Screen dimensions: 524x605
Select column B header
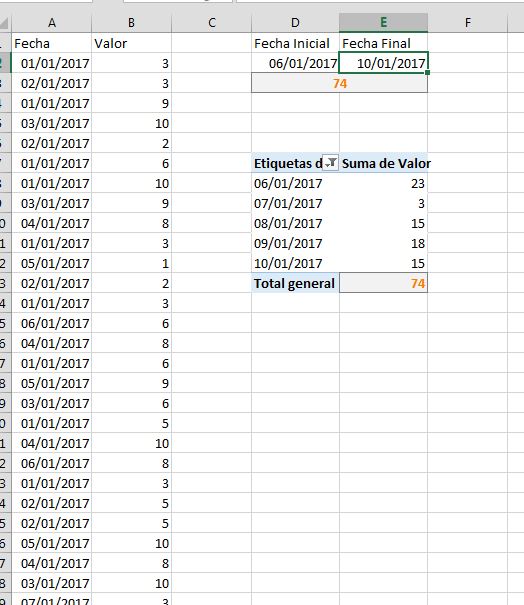click(x=131, y=23)
